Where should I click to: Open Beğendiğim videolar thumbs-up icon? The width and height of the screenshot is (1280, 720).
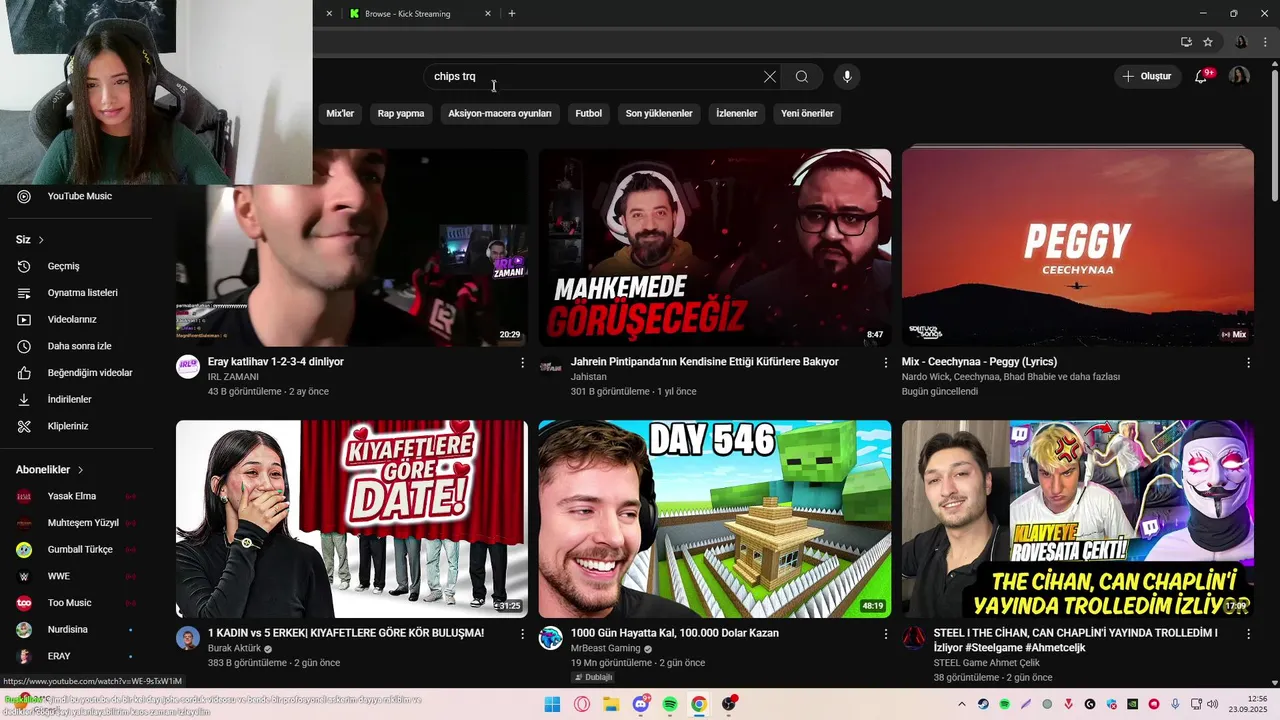24,373
